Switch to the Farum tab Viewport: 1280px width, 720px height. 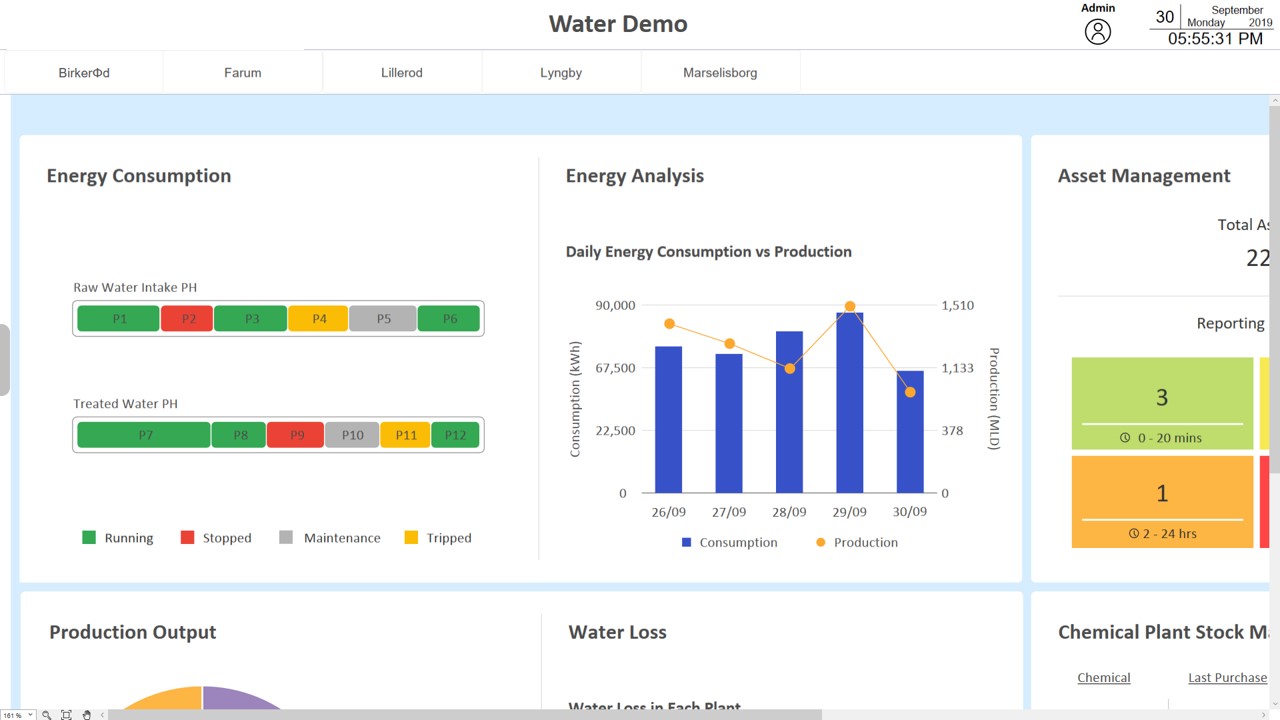243,73
